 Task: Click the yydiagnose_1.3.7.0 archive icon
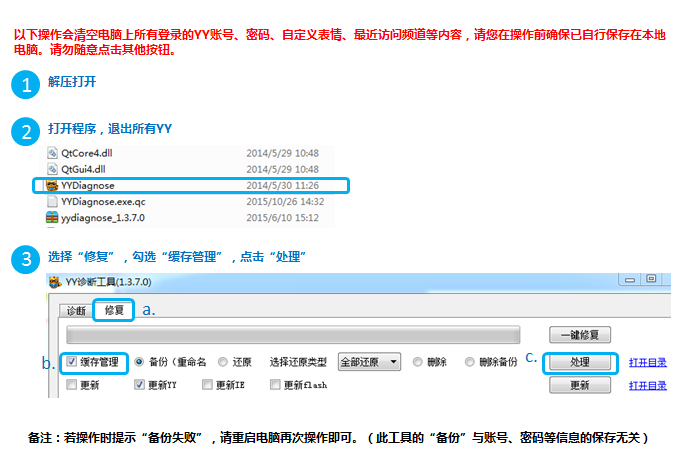[x=52, y=218]
